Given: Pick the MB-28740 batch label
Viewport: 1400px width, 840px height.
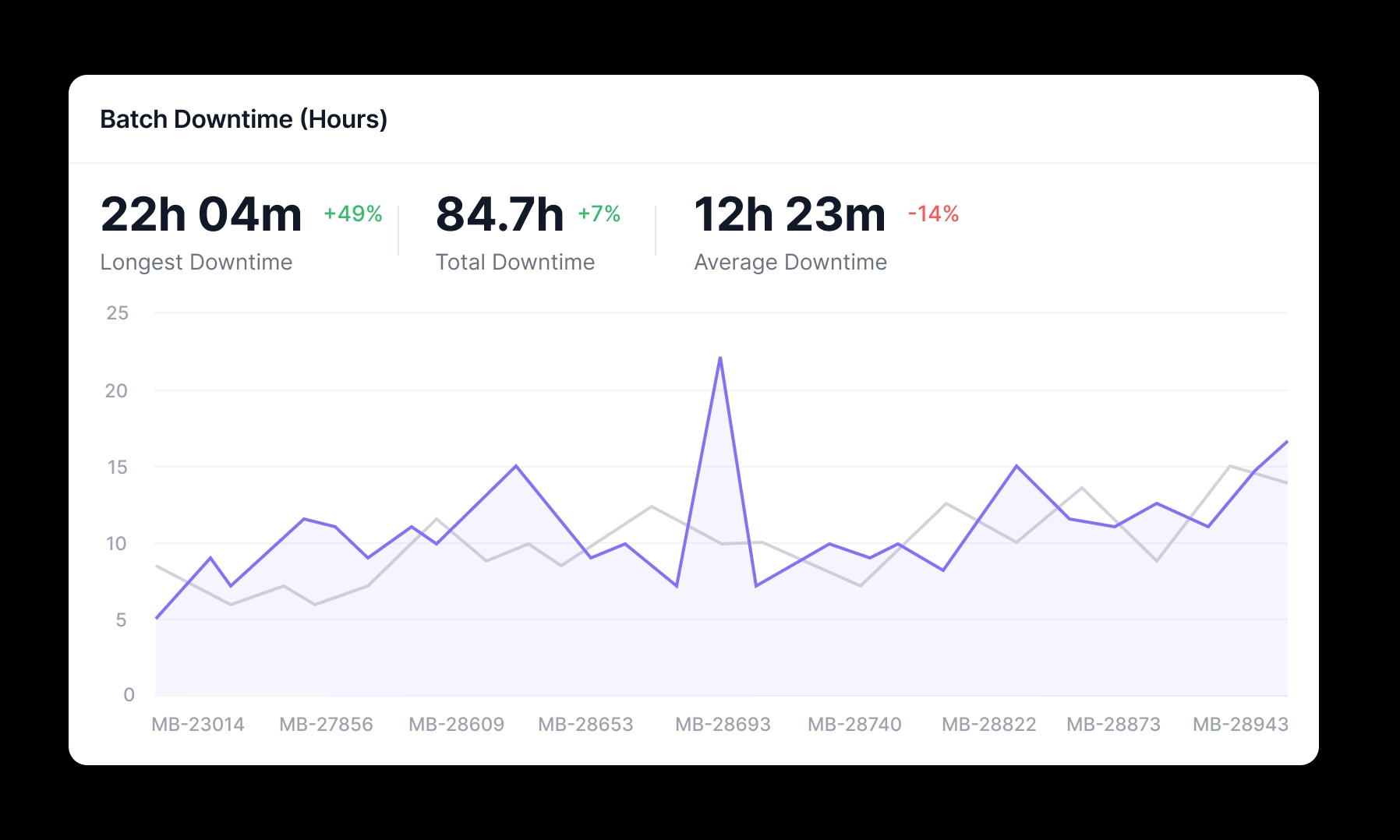Looking at the screenshot, I should point(854,725).
